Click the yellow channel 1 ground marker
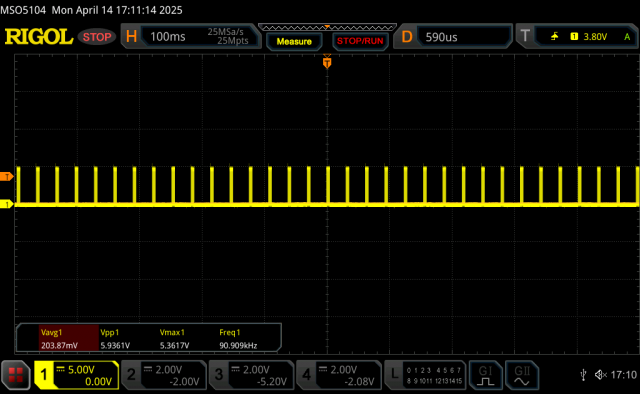The image size is (640, 394). tap(7, 204)
